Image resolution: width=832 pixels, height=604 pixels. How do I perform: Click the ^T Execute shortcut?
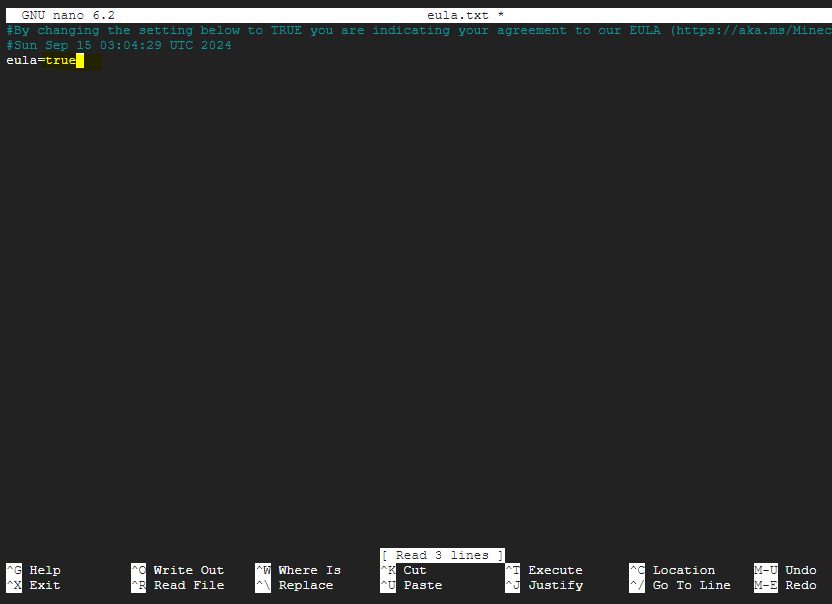click(x=544, y=570)
